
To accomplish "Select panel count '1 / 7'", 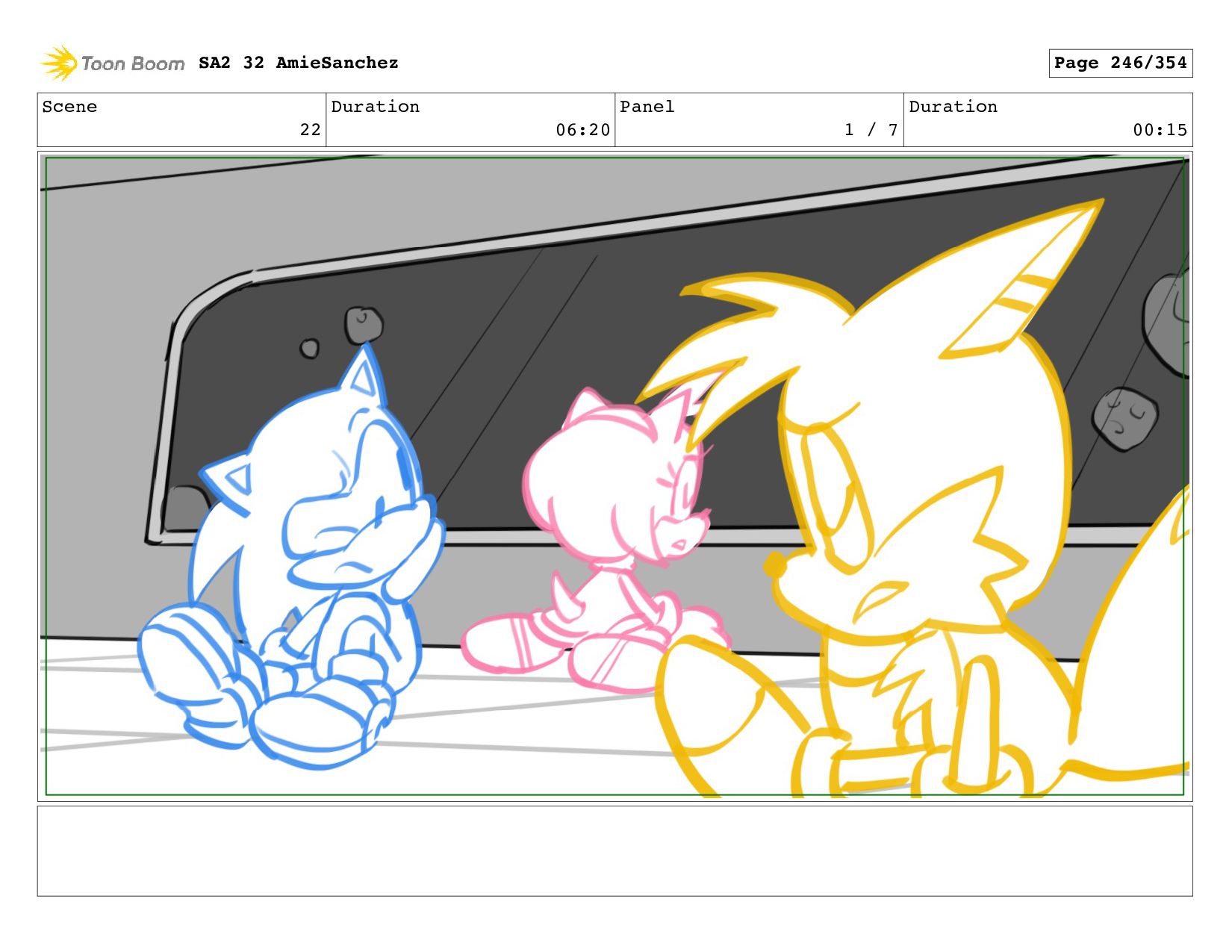I will 871,130.
